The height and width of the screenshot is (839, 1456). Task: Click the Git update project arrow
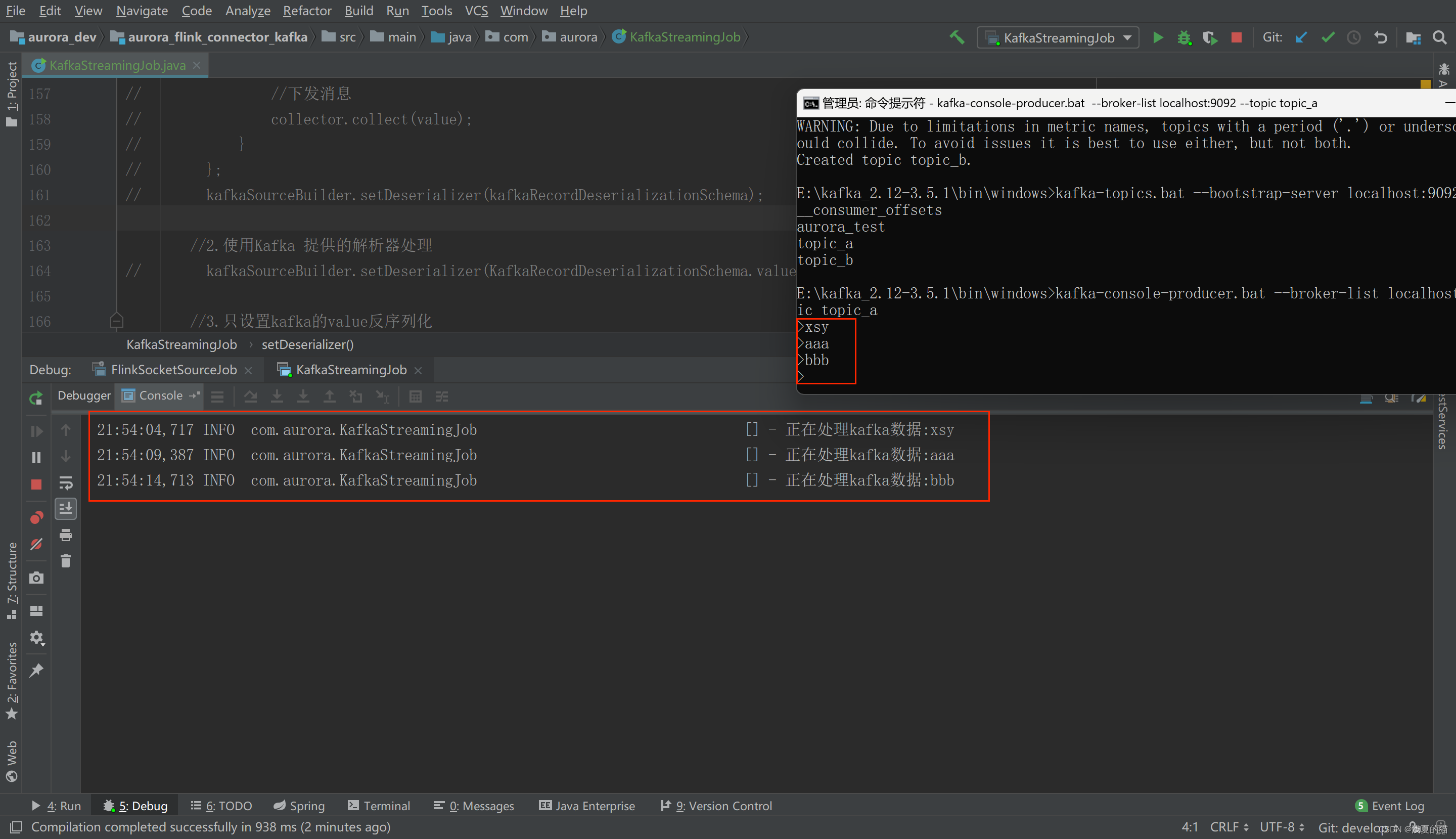pyautogui.click(x=1301, y=37)
